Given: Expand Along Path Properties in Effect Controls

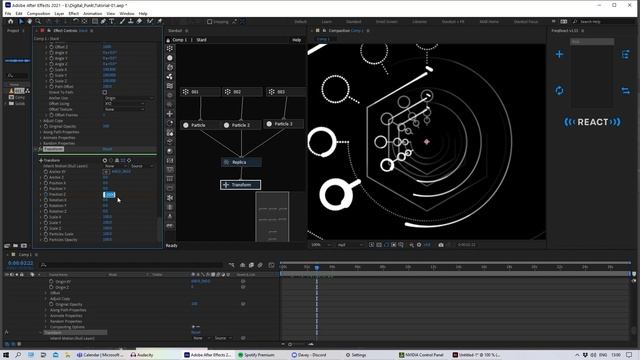Looking at the screenshot, I should point(40,132).
